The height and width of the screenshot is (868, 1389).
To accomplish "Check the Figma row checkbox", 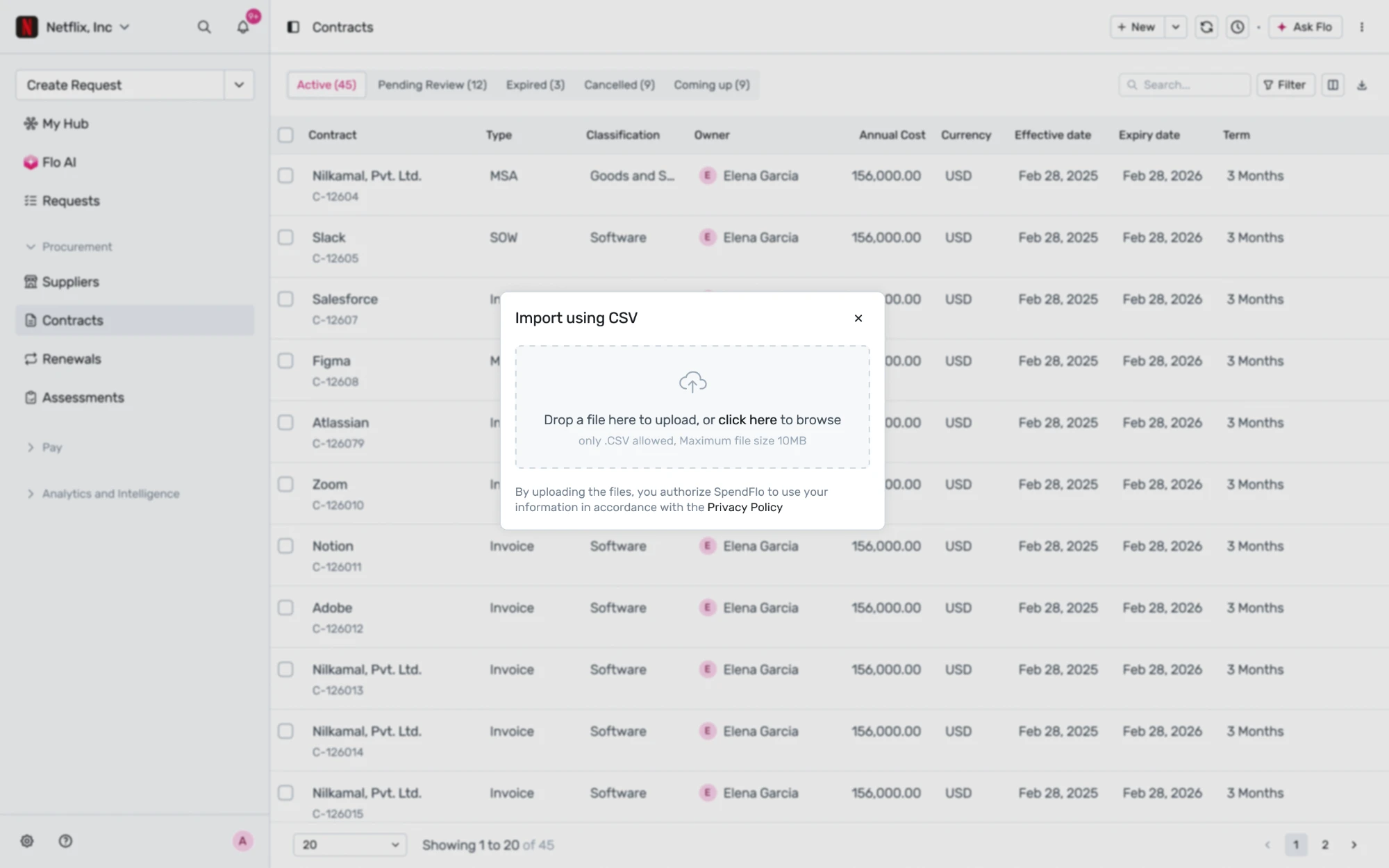I will (285, 361).
